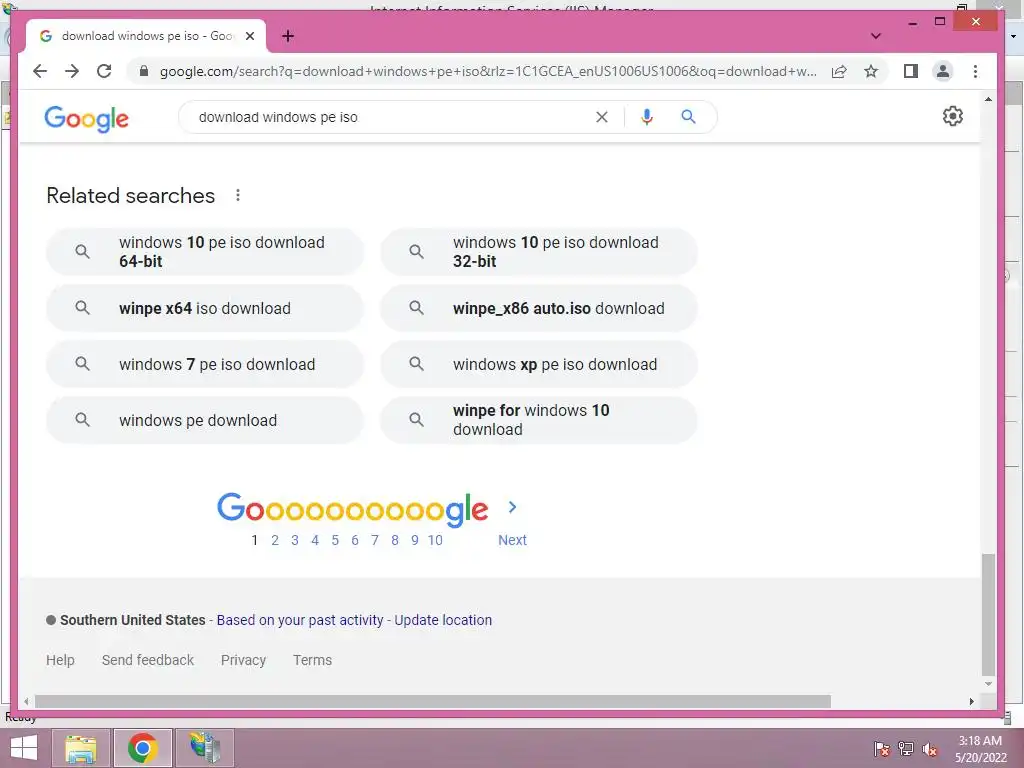Search 'windows 10 pe iso download 32-bit'
Image resolution: width=1024 pixels, height=768 pixels.
click(x=539, y=251)
